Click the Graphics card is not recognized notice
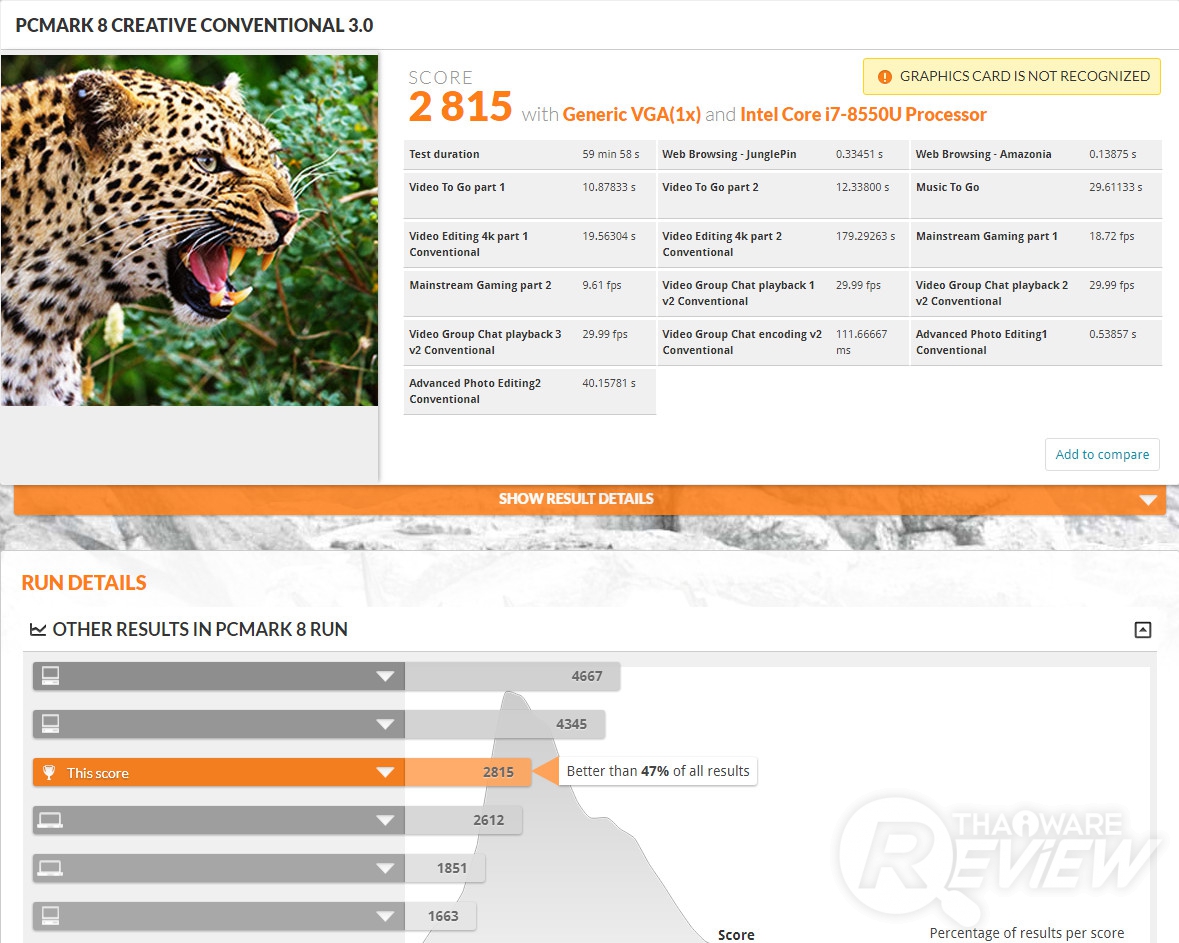This screenshot has height=943, width=1179. (x=1011, y=77)
